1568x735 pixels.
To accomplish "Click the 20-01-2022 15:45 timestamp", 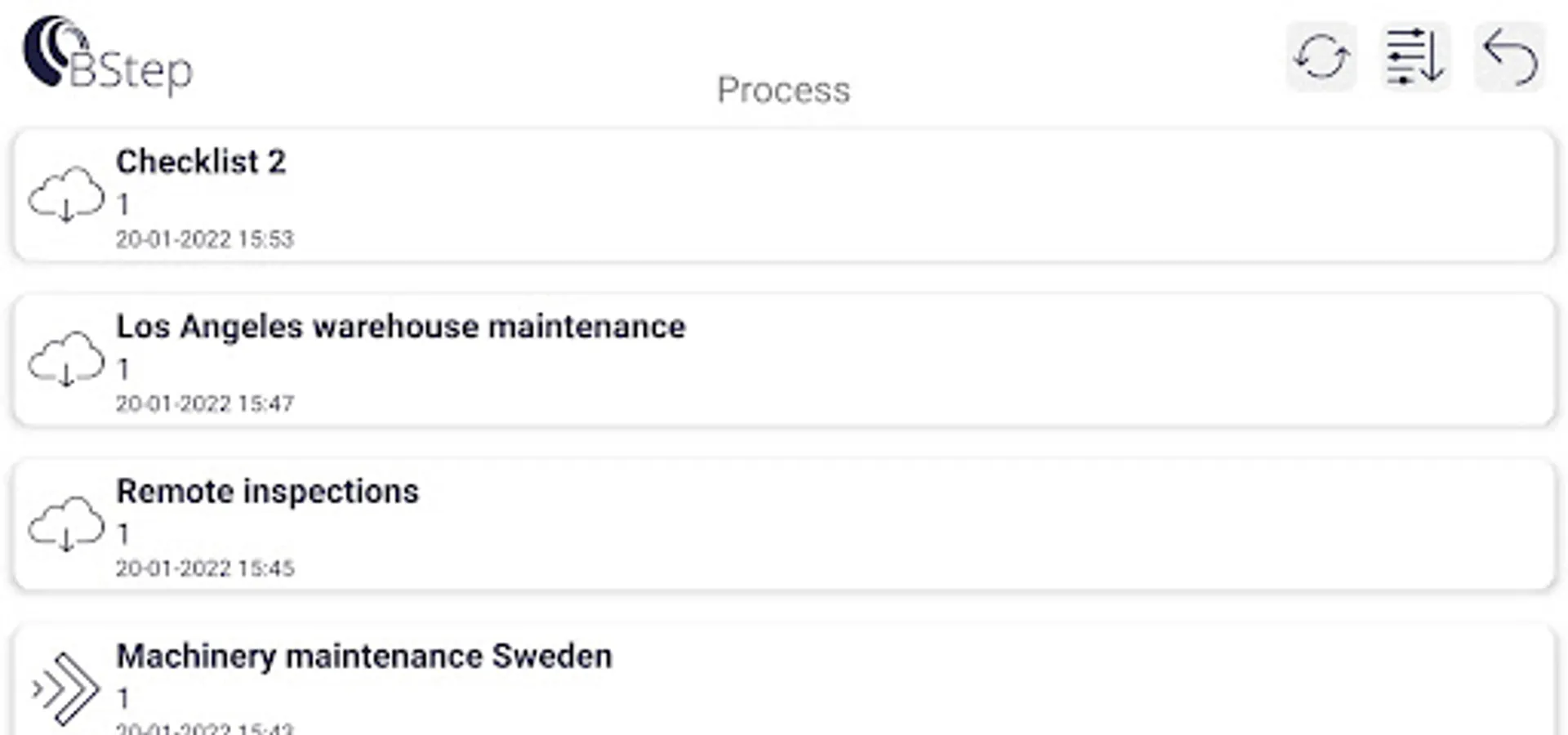I will (204, 568).
